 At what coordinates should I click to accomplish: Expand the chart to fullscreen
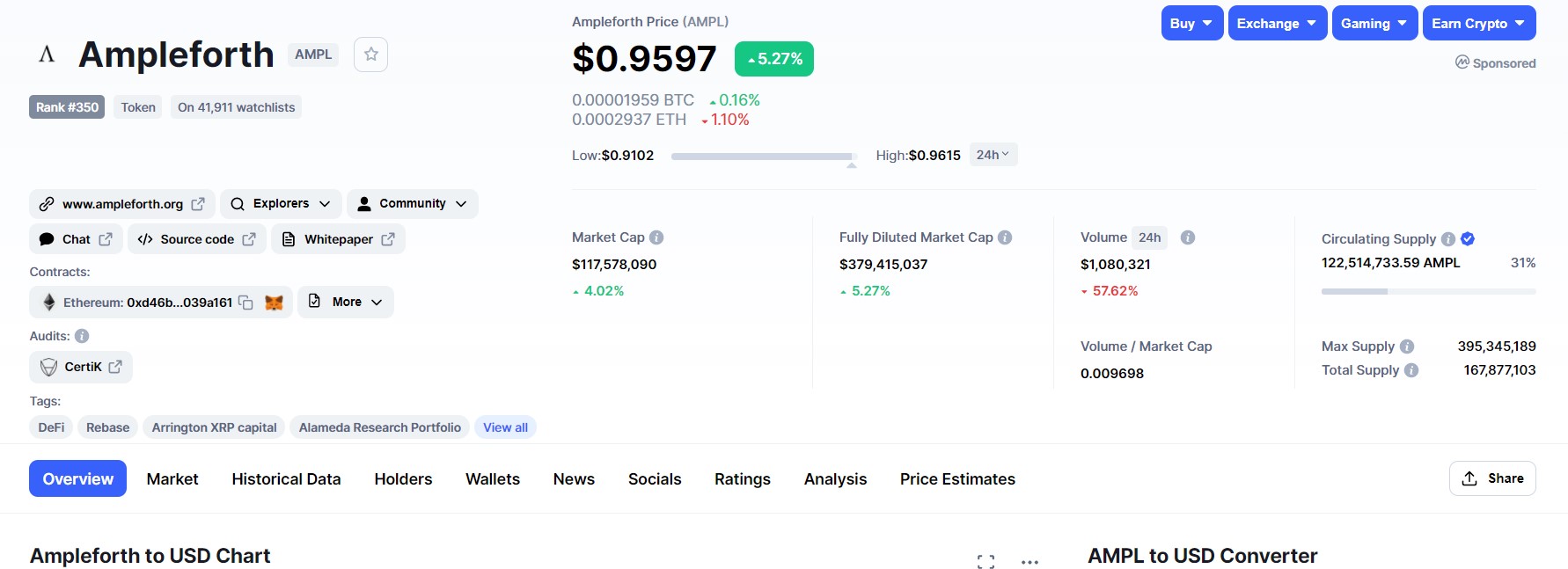click(985, 561)
